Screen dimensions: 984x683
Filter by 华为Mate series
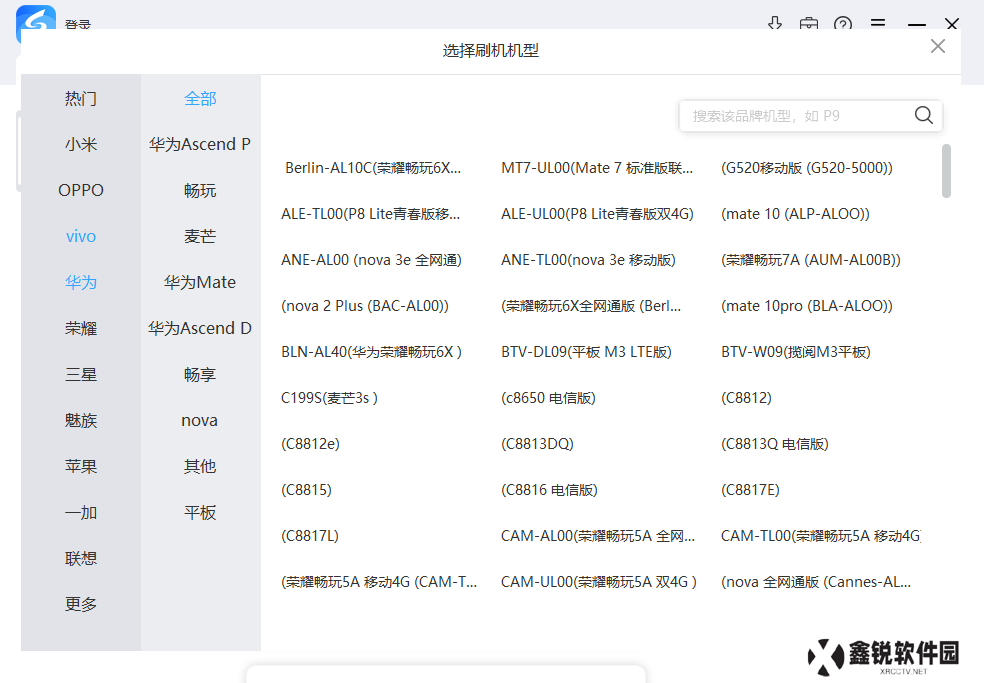(x=200, y=282)
